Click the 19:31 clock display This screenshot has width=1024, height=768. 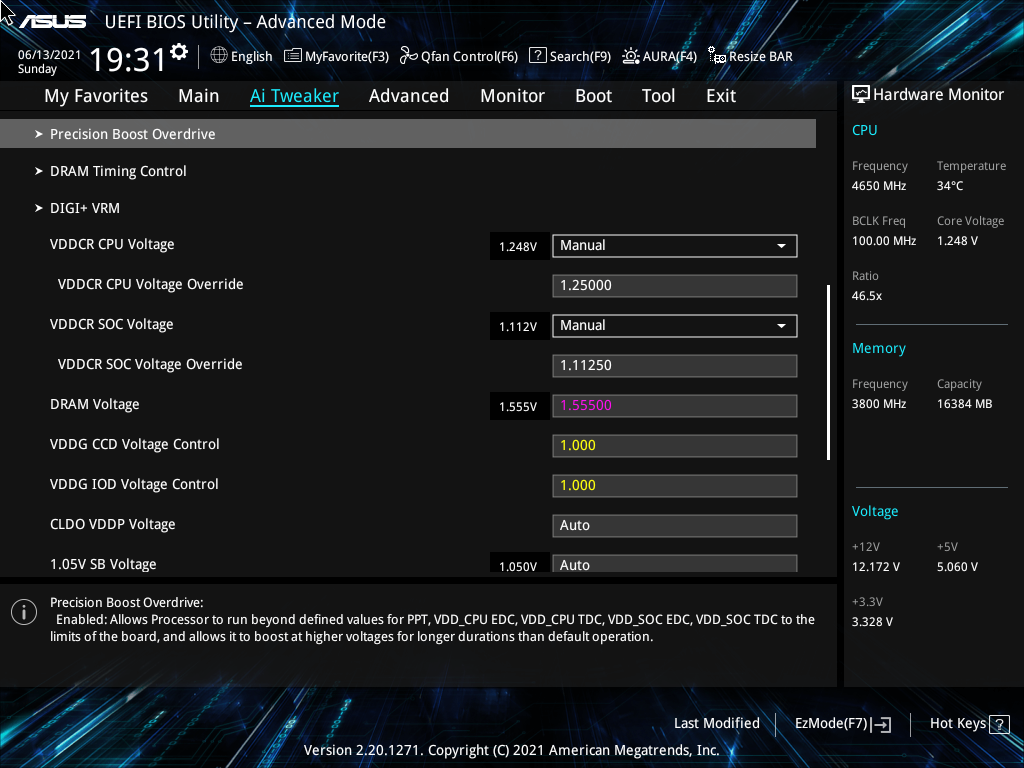tap(128, 59)
